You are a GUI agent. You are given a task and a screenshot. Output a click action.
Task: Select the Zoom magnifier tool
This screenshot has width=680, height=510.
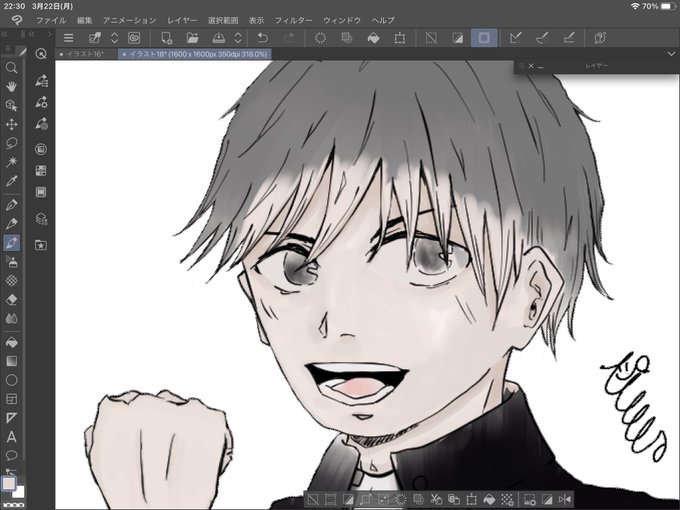(x=12, y=68)
